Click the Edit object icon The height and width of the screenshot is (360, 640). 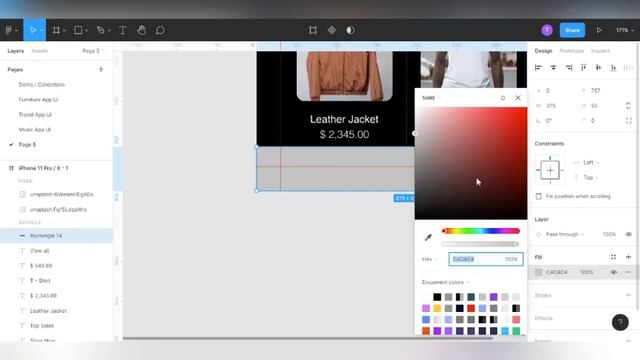pyautogui.click(x=313, y=30)
